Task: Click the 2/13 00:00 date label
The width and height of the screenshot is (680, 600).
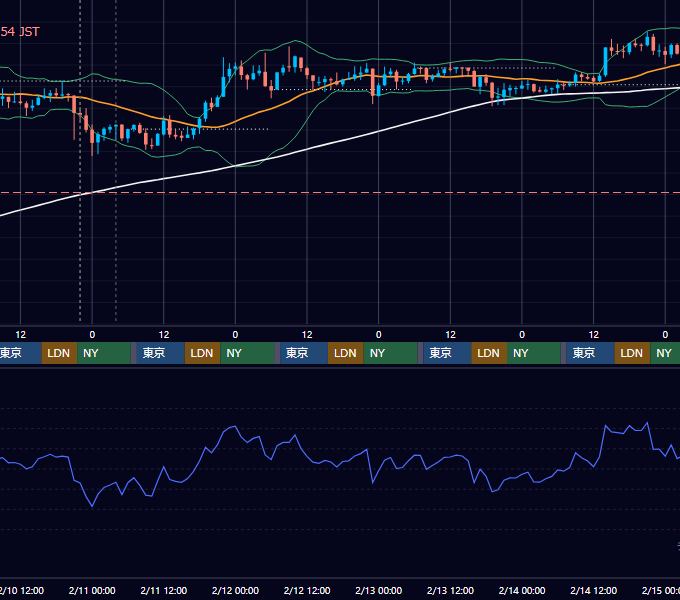Action: [x=379, y=590]
